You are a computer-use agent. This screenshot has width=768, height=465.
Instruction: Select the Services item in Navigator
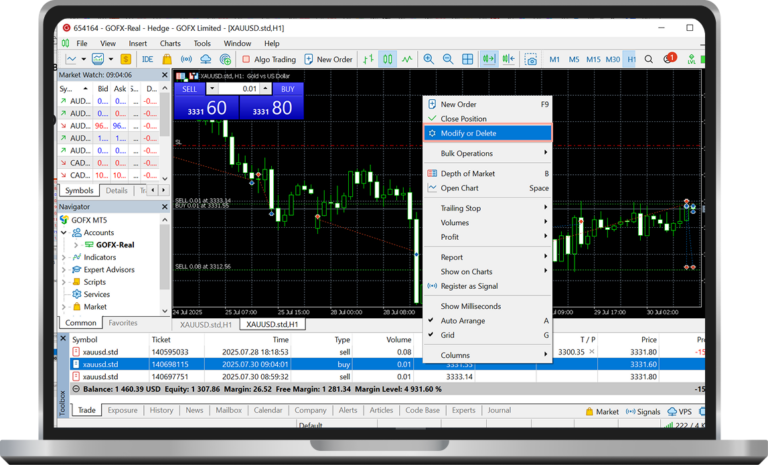pos(96,294)
